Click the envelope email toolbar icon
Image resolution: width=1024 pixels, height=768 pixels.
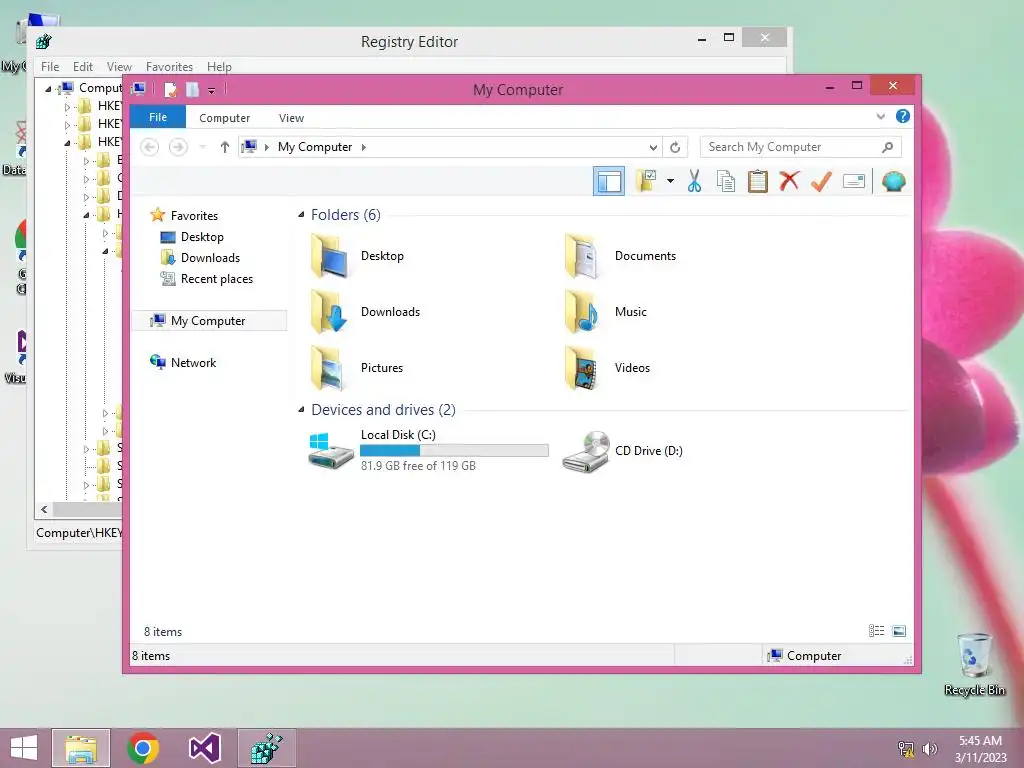pyautogui.click(x=854, y=181)
